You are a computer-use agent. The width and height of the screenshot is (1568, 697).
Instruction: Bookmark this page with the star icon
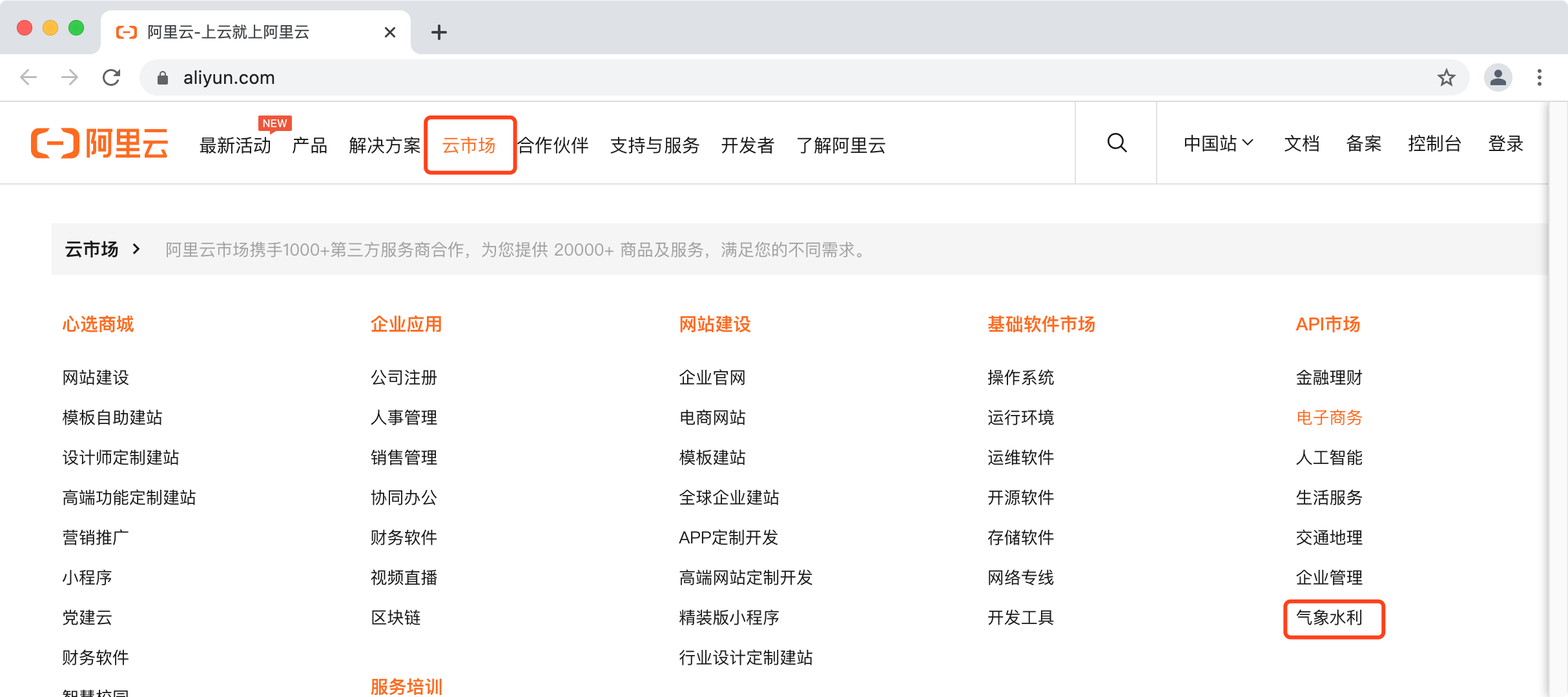(1446, 78)
